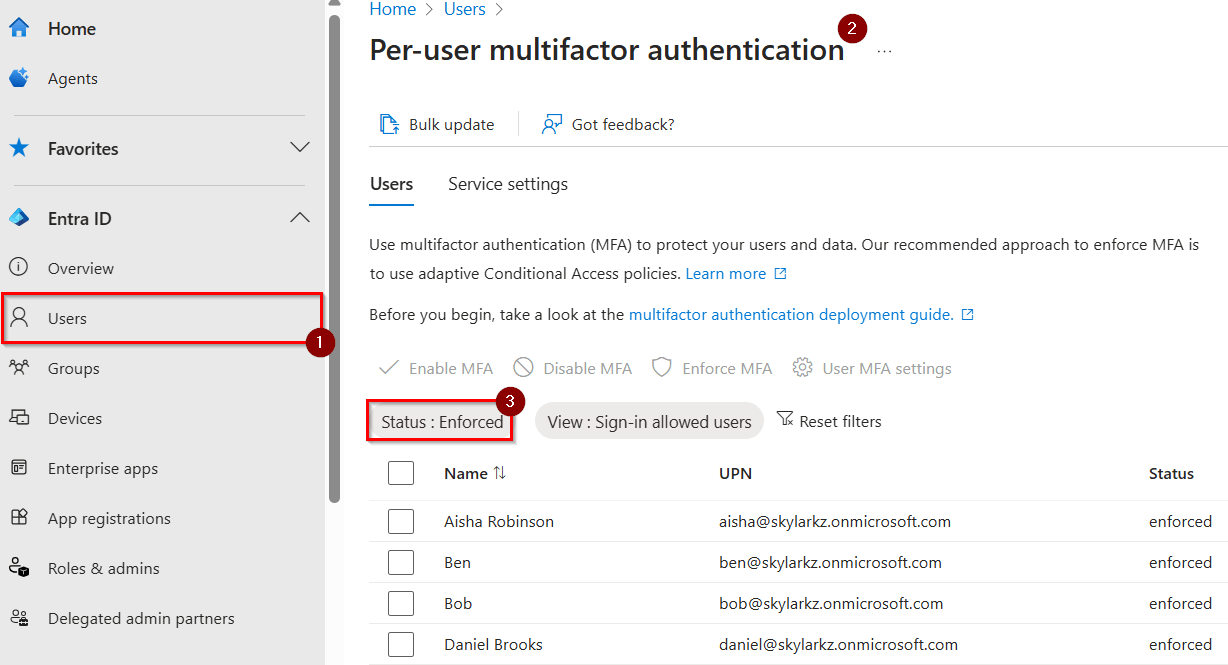Open the multifactor authentication deployment guide link

[x=792, y=313]
